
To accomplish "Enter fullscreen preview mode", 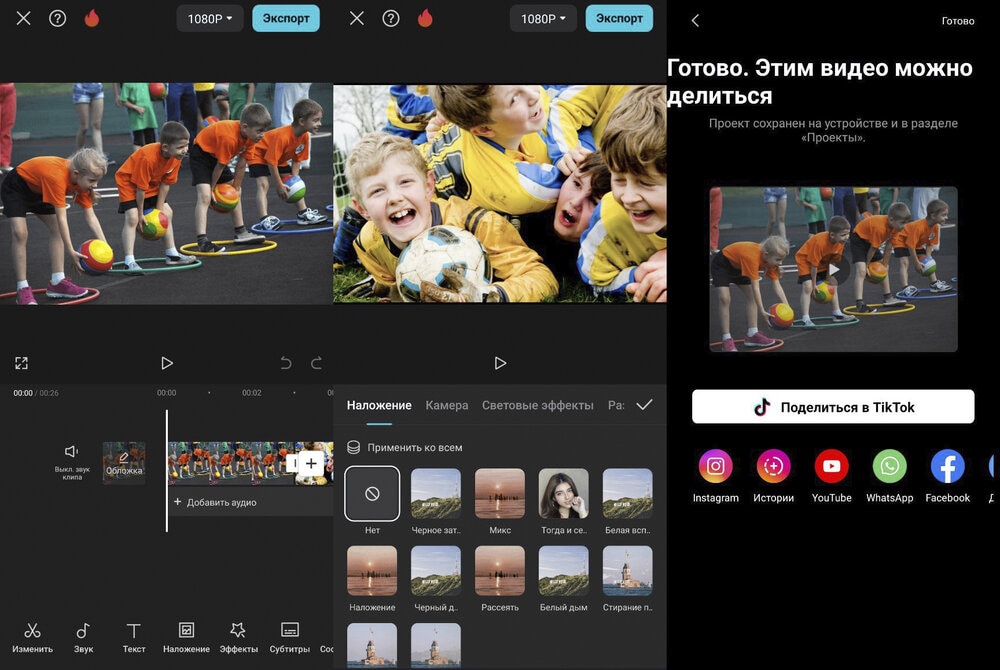I will 21,363.
